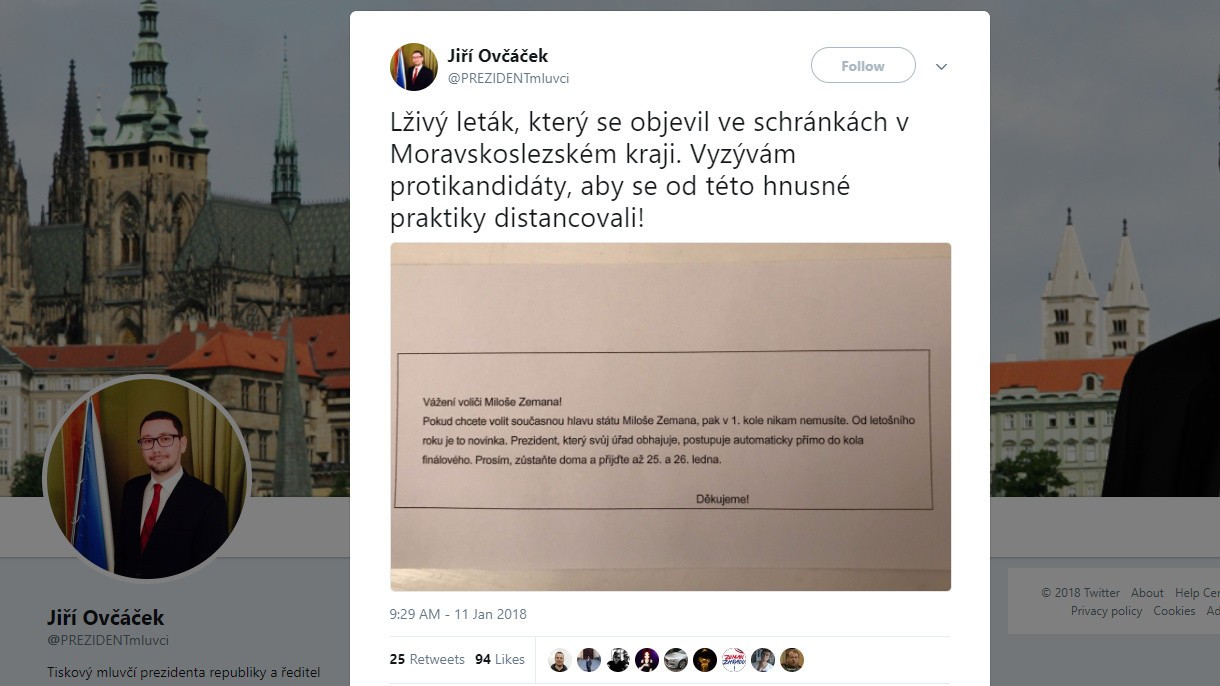Open the last liker avatar in the row

pos(792,660)
